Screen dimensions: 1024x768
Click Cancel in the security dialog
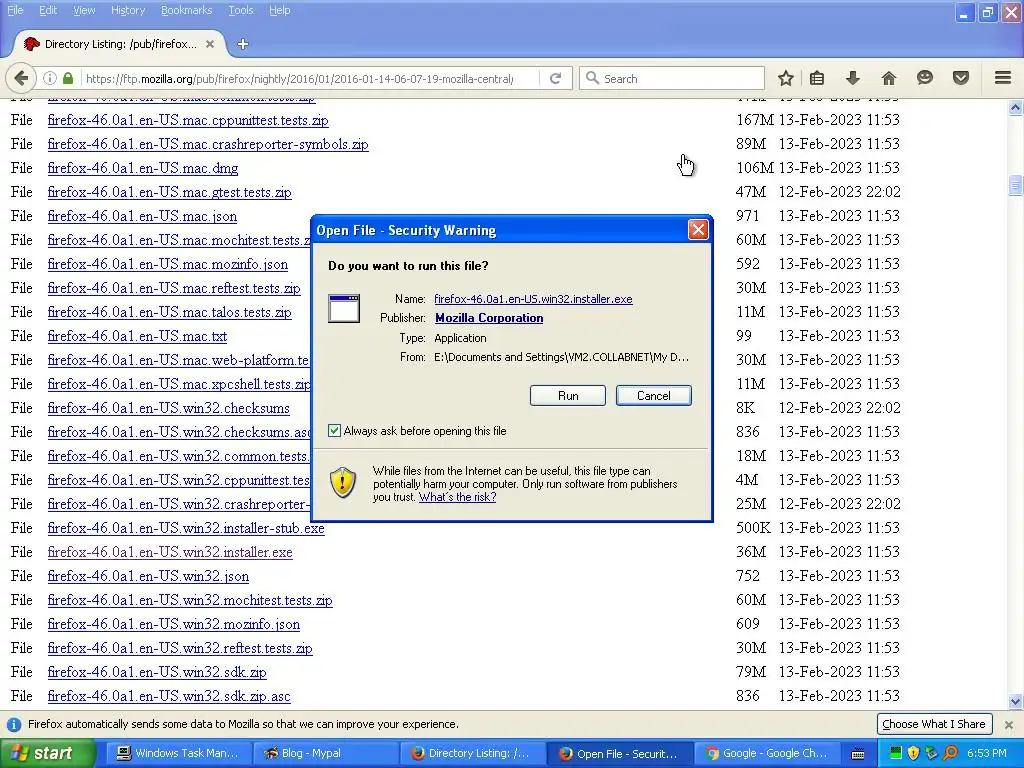[x=653, y=396]
